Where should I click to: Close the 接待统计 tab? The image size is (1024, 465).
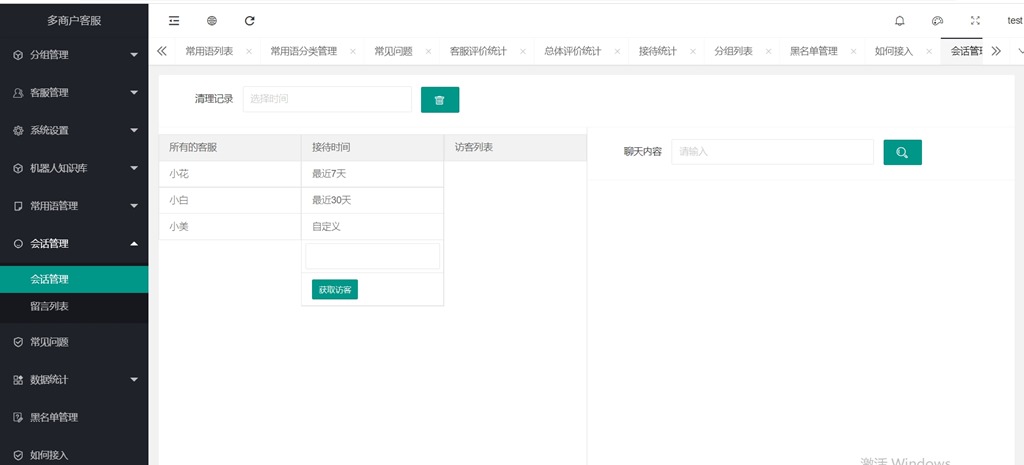(692, 52)
